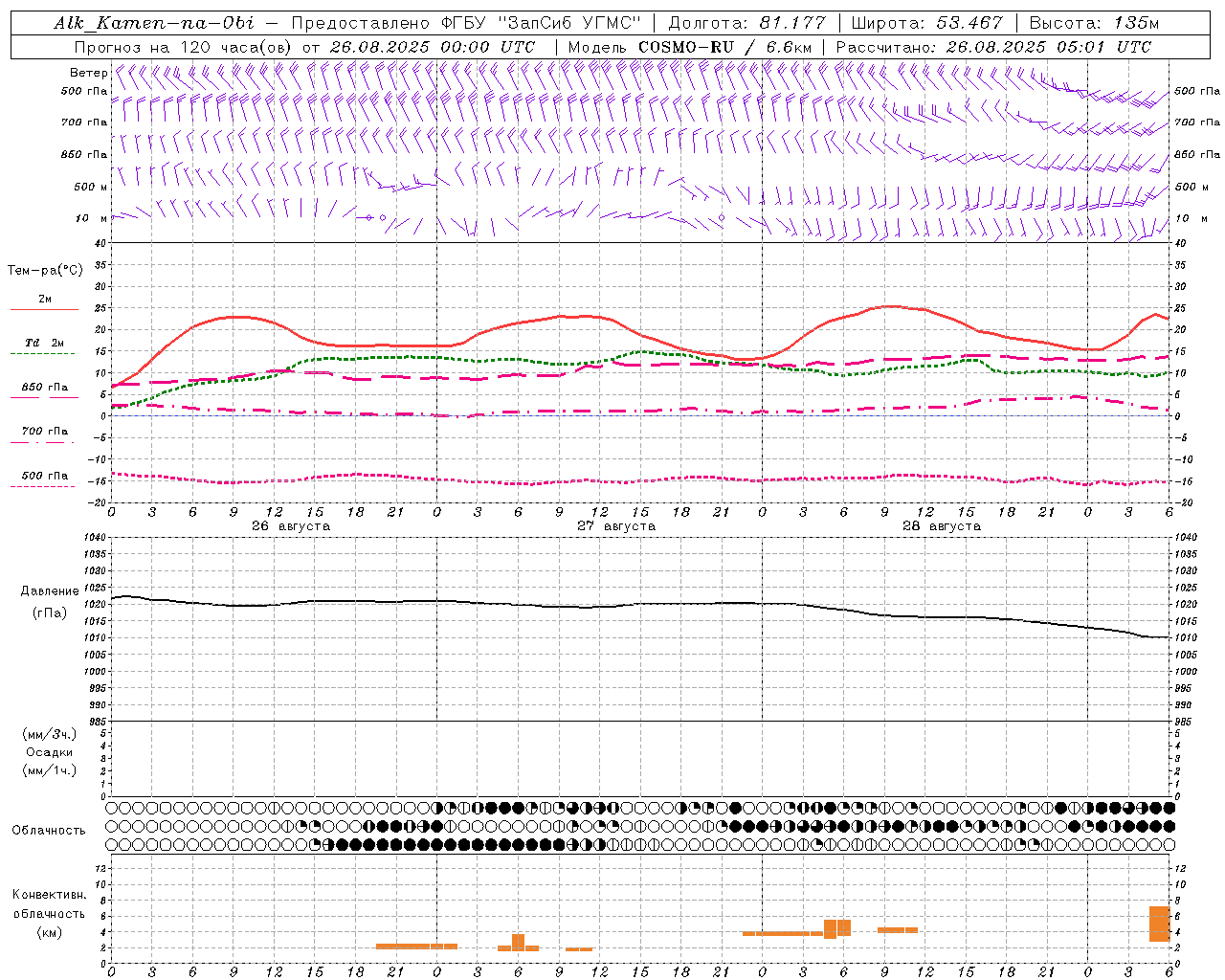Click the (мм/1ч.) precipitation unit label
Image resolution: width=1225 pixels, height=980 pixels.
49,770
